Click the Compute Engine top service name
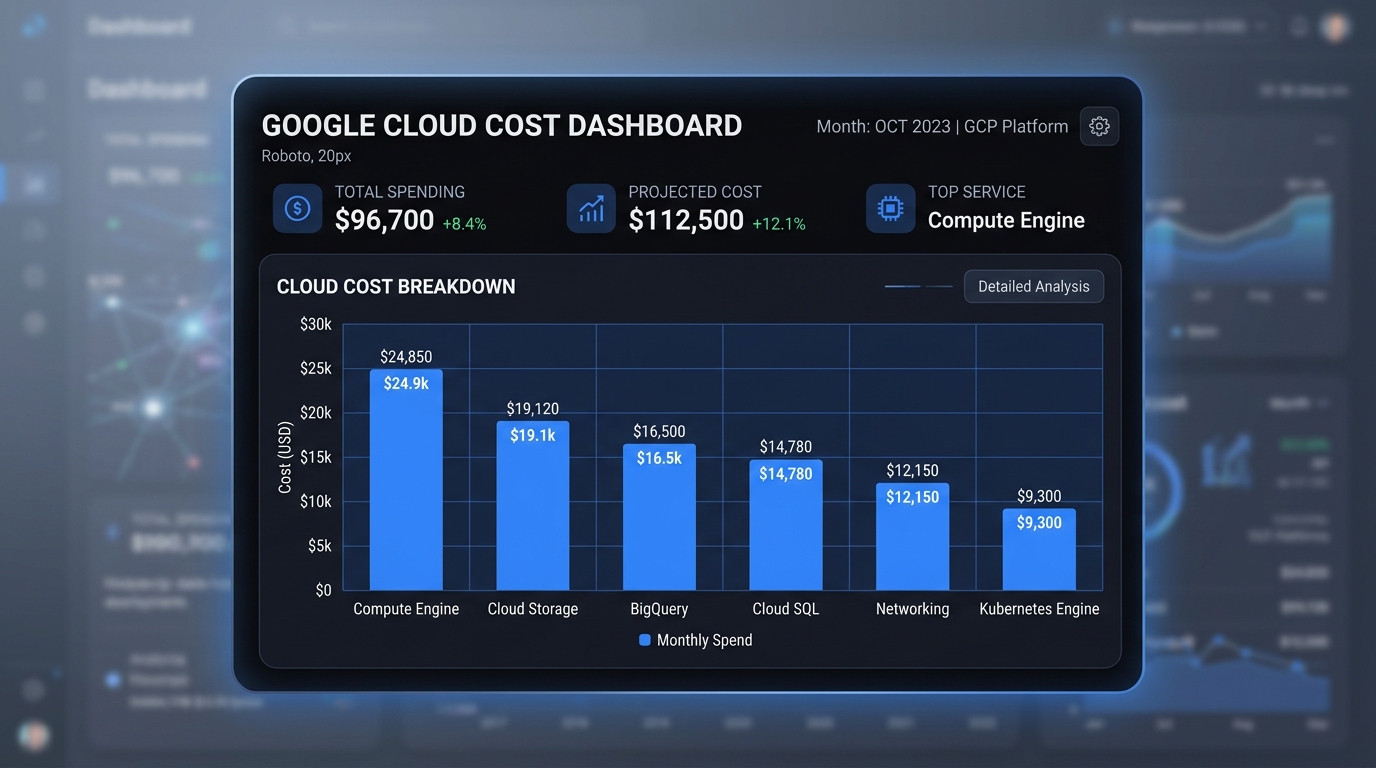Screen dimensions: 1376x768 pos(1006,221)
